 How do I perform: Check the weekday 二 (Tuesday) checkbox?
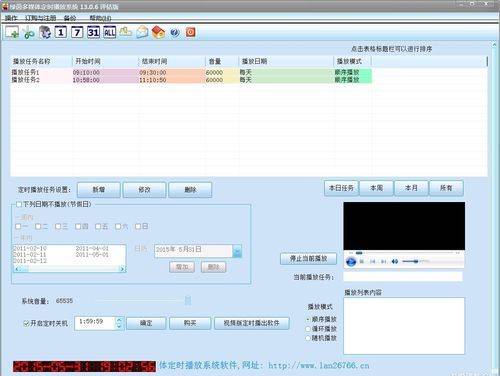point(38,227)
